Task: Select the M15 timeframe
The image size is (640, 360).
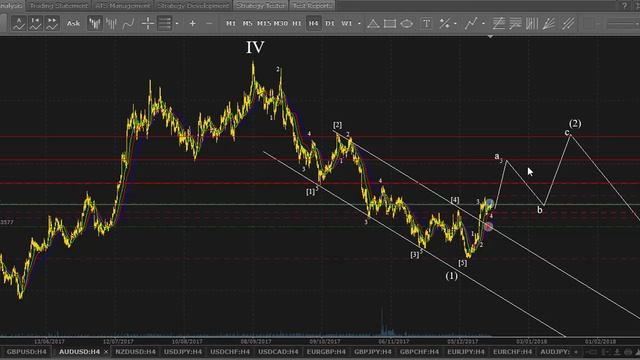Action: click(264, 23)
